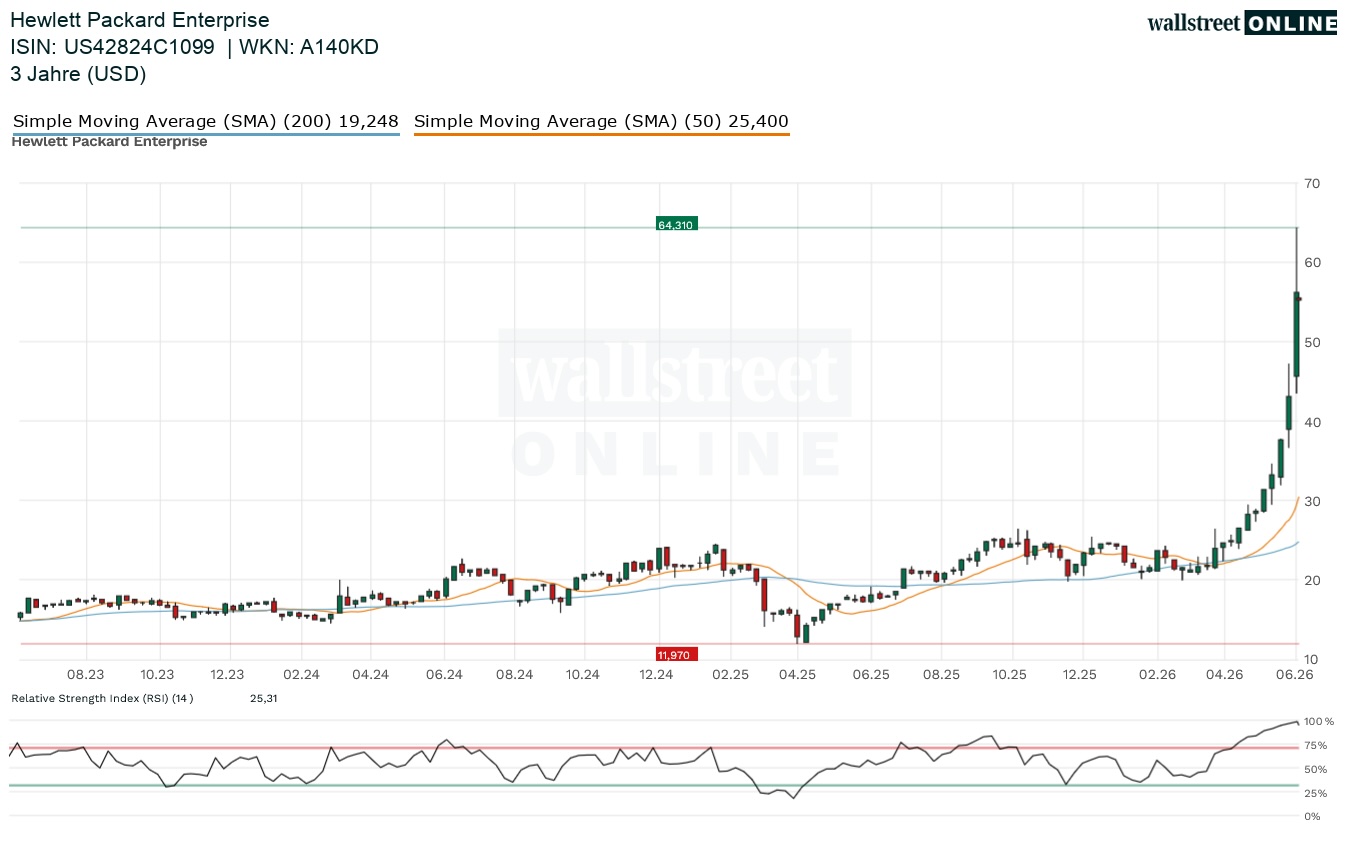Click the 30 price axis label
1349x843 pixels.
pyautogui.click(x=1312, y=501)
